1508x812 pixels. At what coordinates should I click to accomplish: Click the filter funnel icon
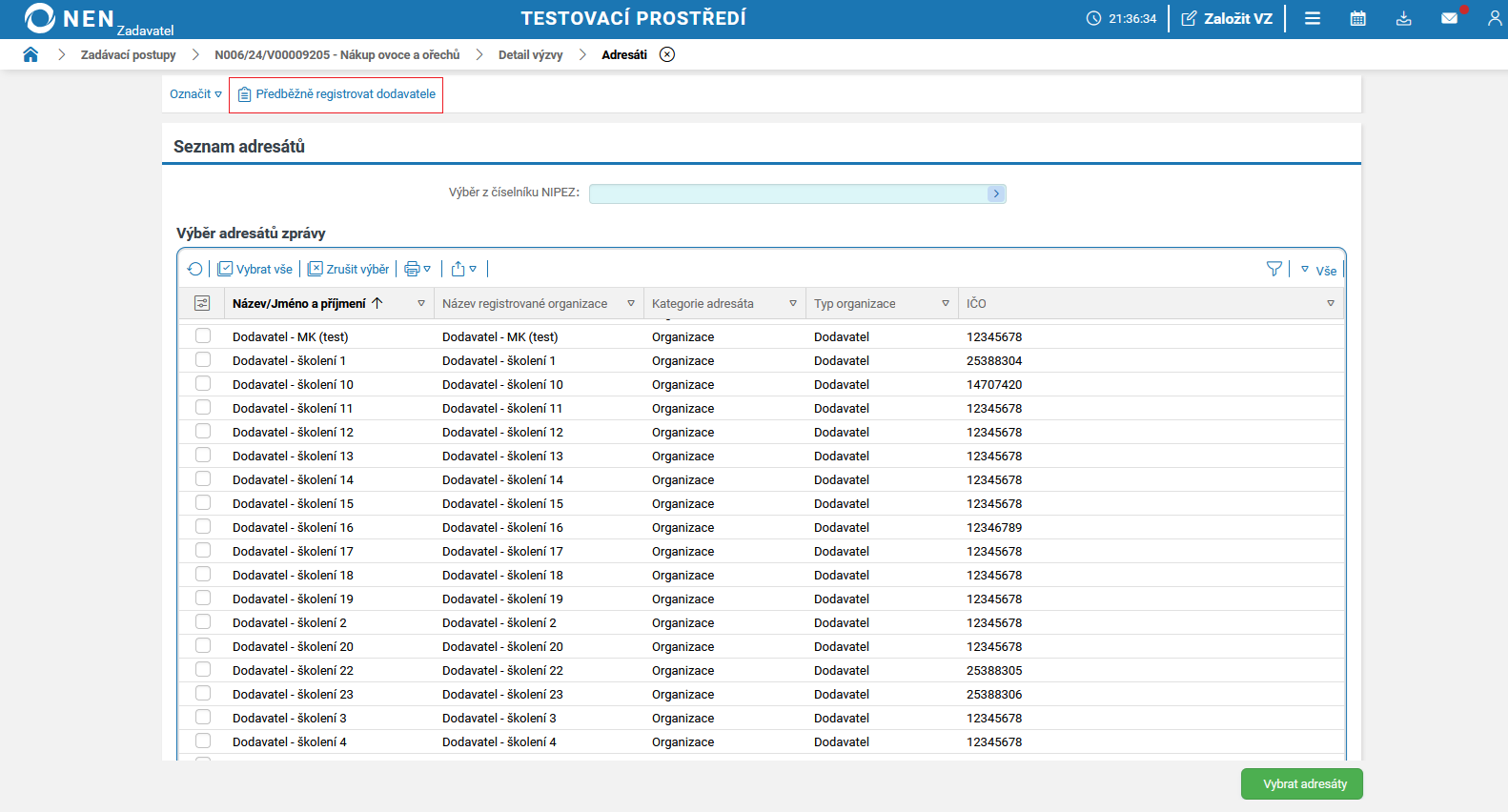(x=1274, y=269)
